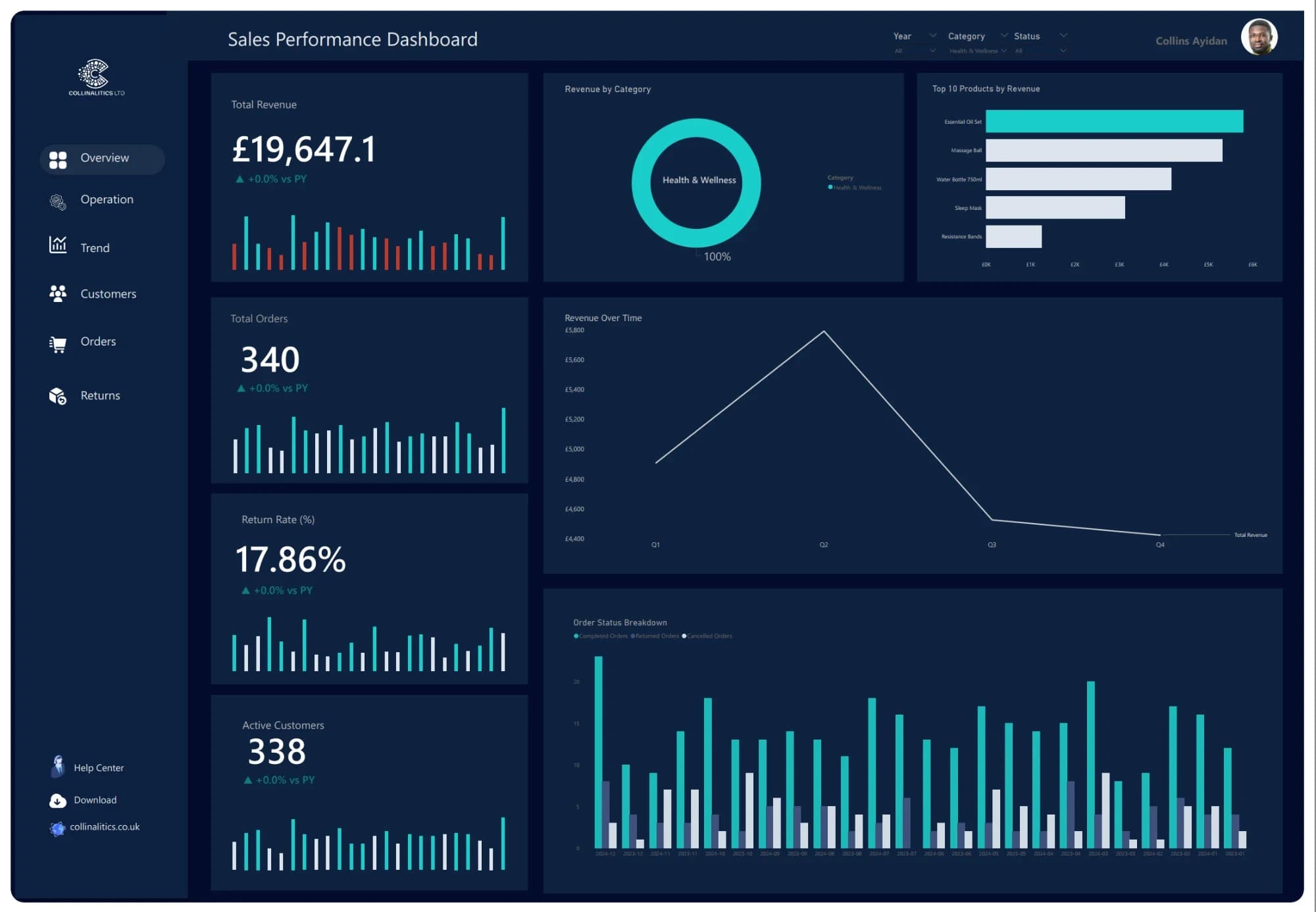Image resolution: width=1316 pixels, height=912 pixels.
Task: Click the Collins Ayidan user name
Action: (1191, 41)
